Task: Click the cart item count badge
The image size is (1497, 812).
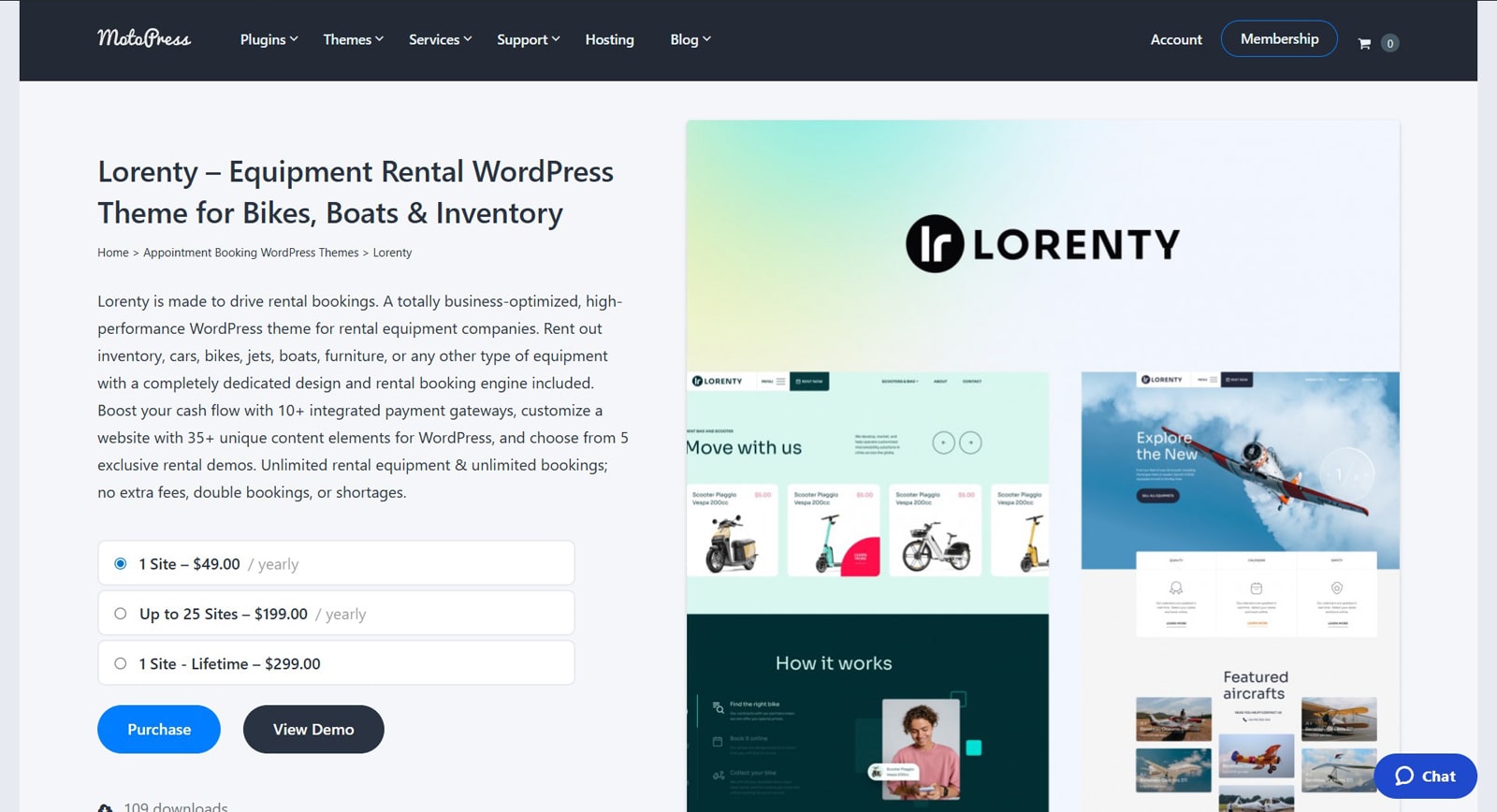Action: [1389, 43]
